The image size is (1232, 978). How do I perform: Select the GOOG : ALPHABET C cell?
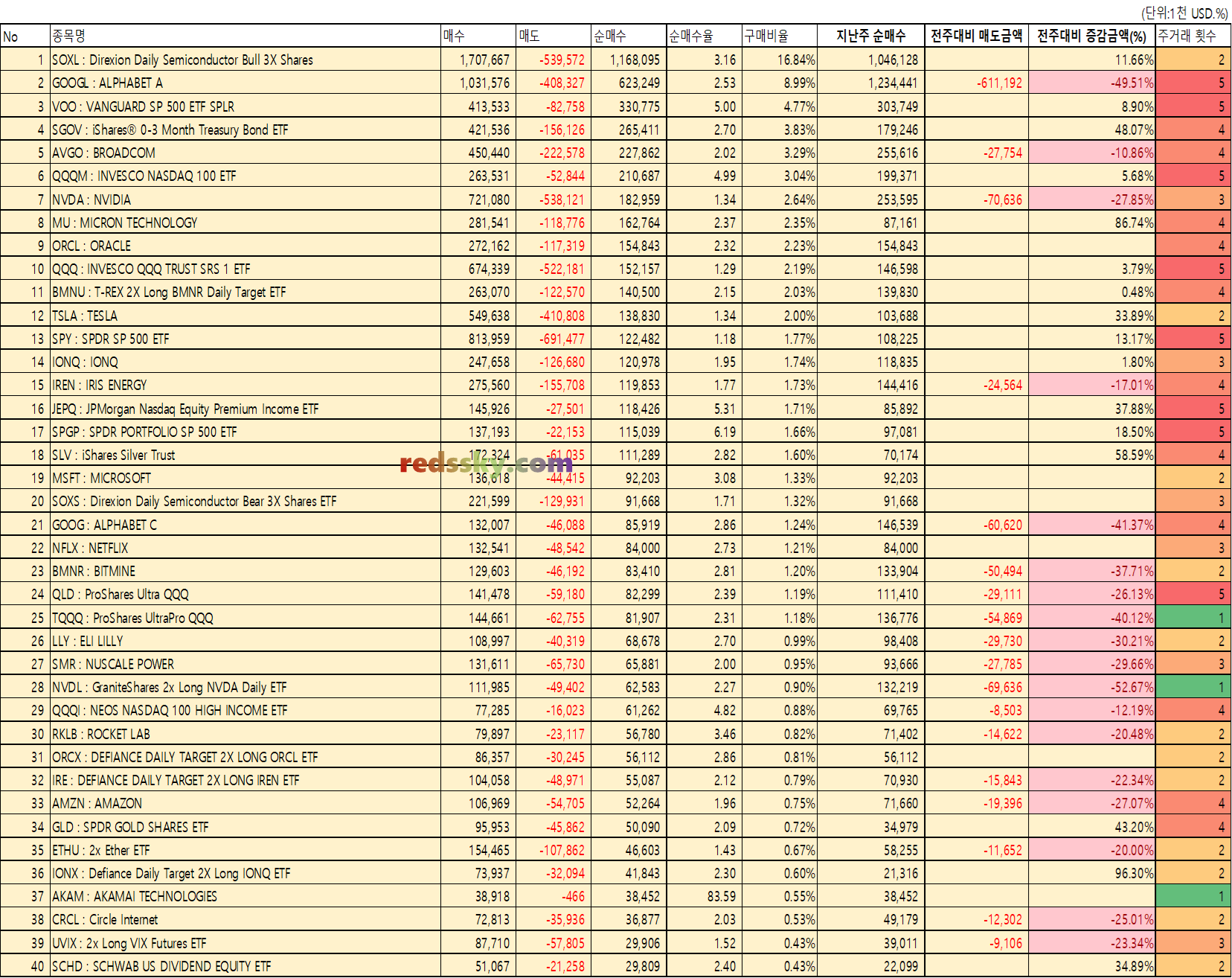[x=246, y=525]
